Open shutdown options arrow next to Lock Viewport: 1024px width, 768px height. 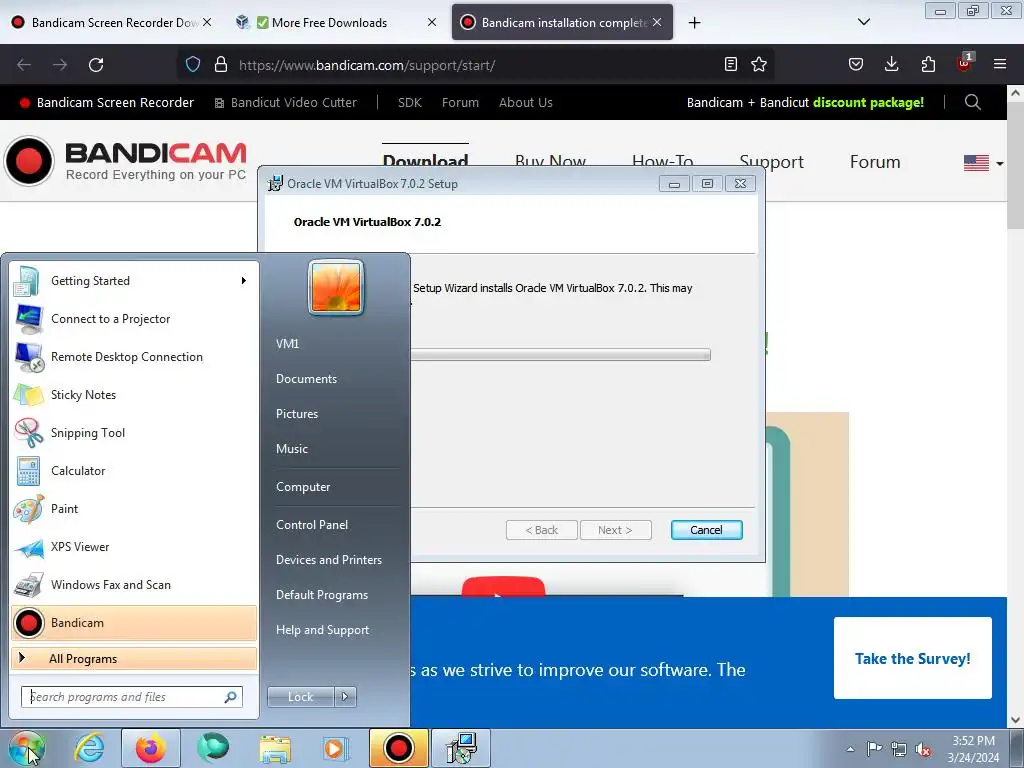tap(345, 697)
